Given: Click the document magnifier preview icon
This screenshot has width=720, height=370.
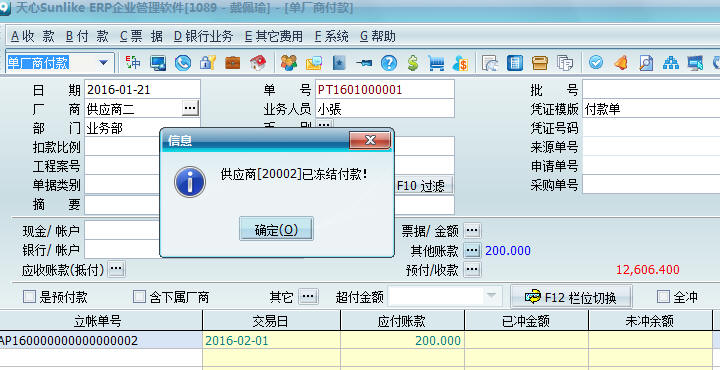Looking at the screenshot, I should 646,62.
